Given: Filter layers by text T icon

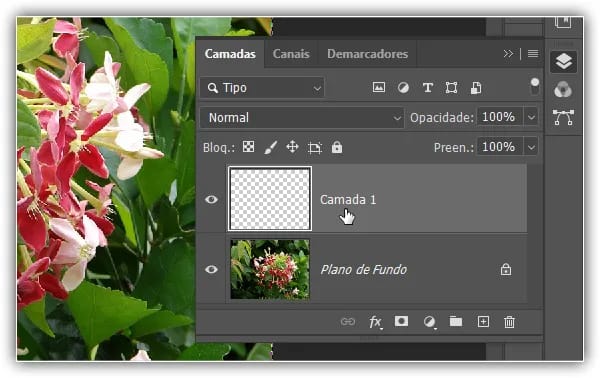Looking at the screenshot, I should (427, 88).
